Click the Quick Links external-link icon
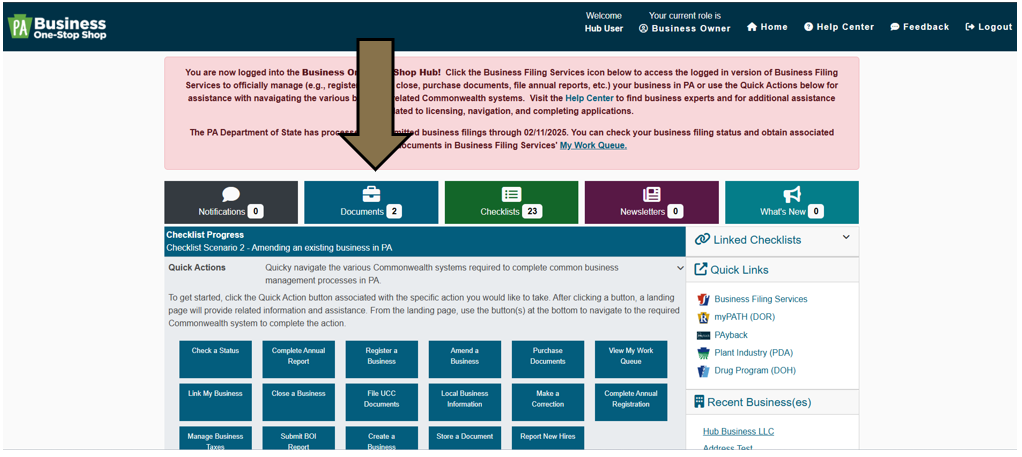 coord(701,269)
